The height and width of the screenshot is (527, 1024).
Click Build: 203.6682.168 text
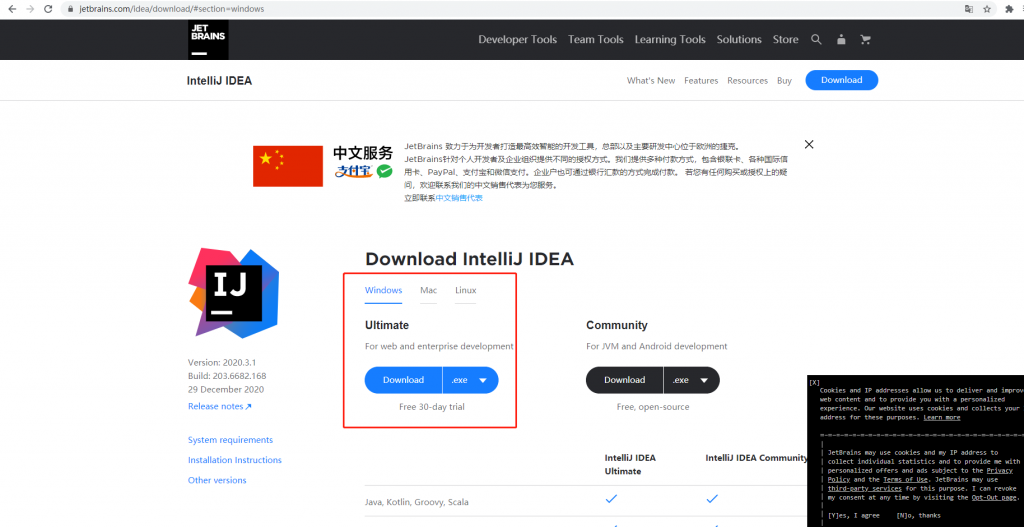click(227, 376)
